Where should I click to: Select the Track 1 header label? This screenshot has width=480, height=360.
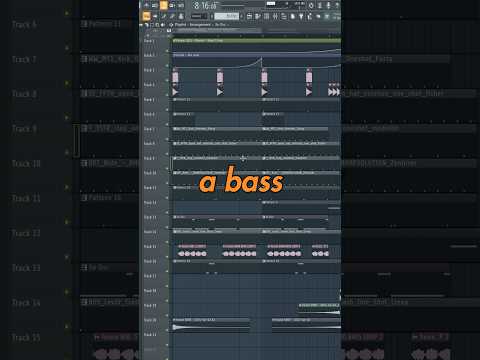pos(149,41)
